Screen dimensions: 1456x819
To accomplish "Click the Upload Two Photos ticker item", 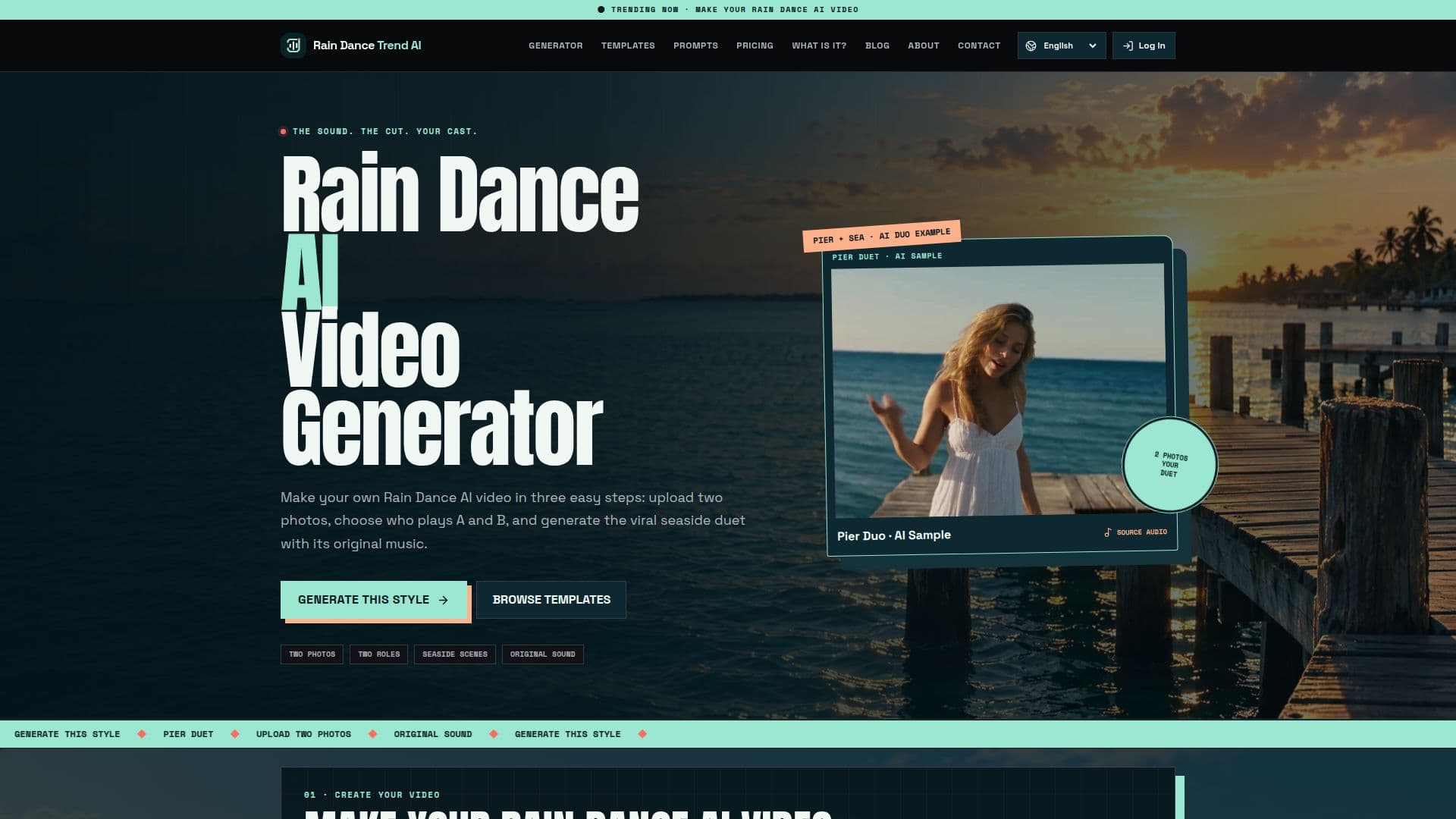I will pos(303,734).
